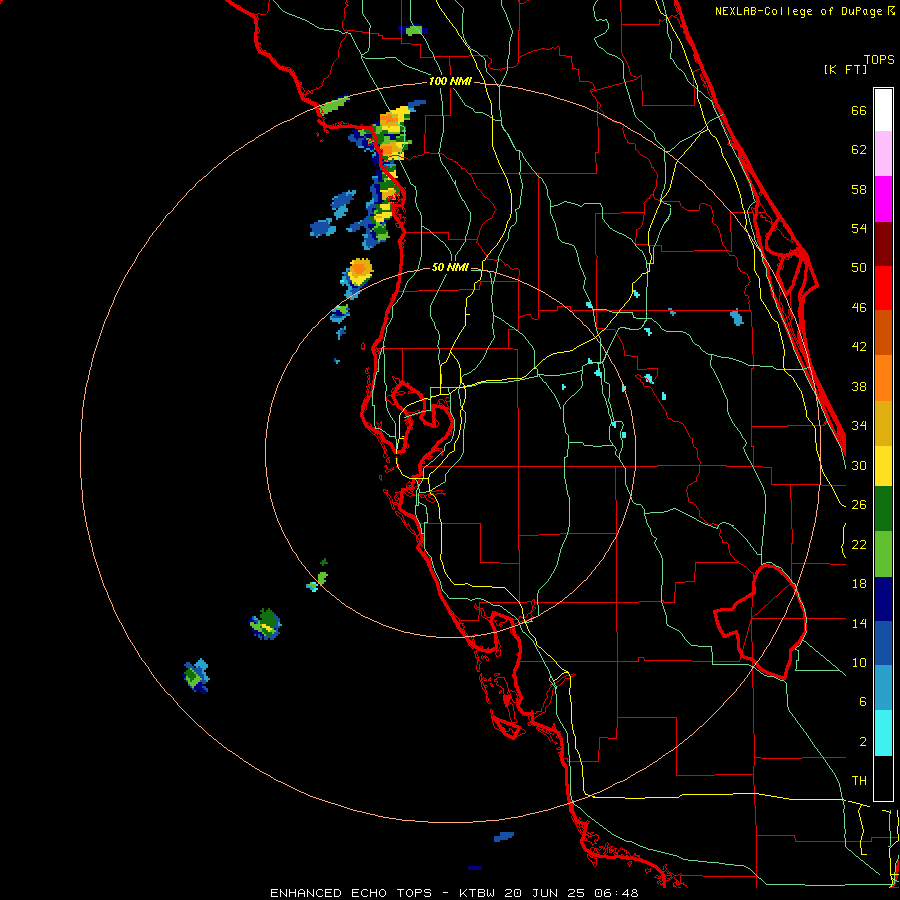This screenshot has height=900, width=900.
Task: Click the light green 22 K FT swatch
Action: (x=883, y=554)
